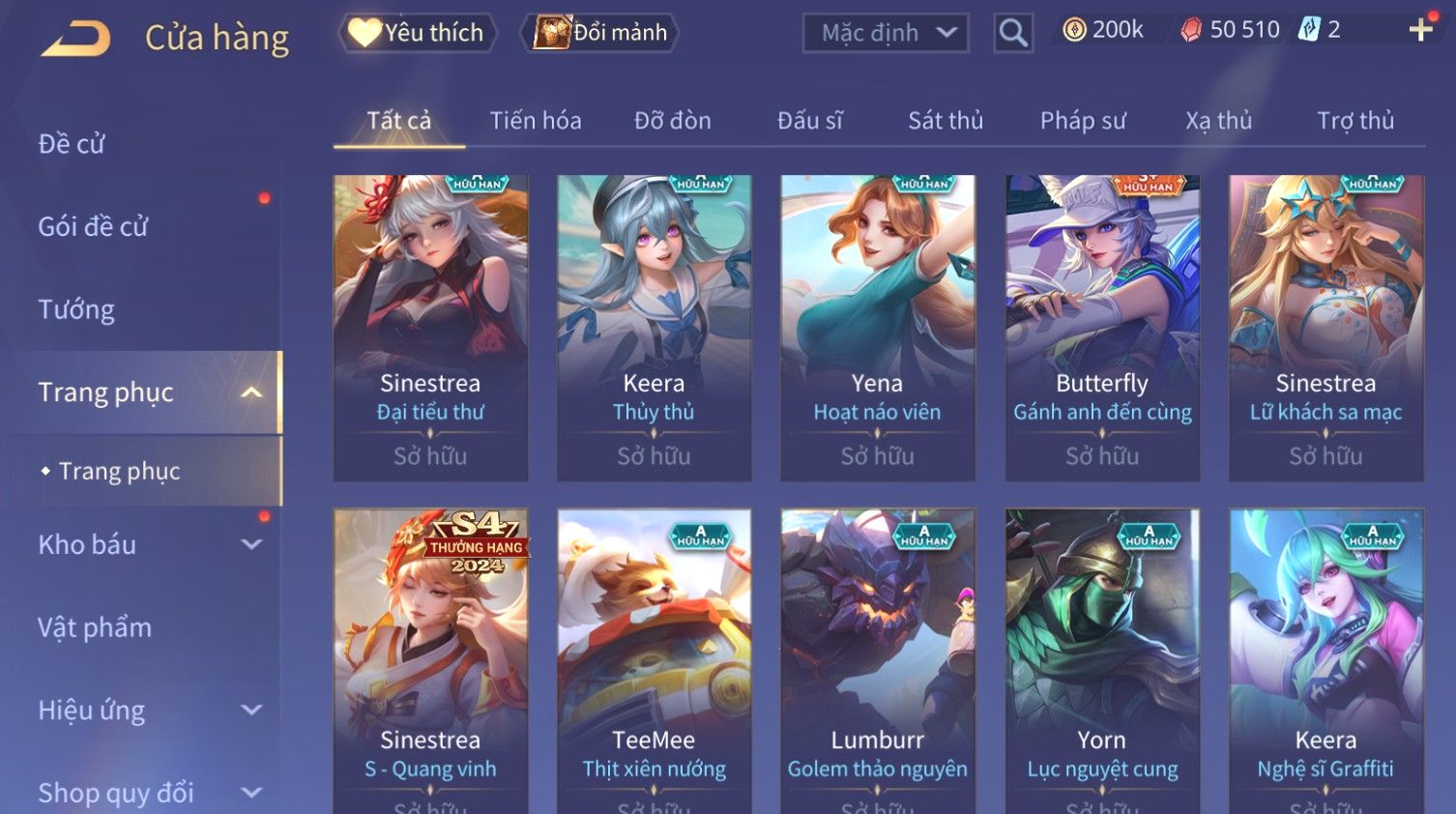Expand the Kho báu sidebar section
The image size is (1456, 814).
click(x=251, y=544)
